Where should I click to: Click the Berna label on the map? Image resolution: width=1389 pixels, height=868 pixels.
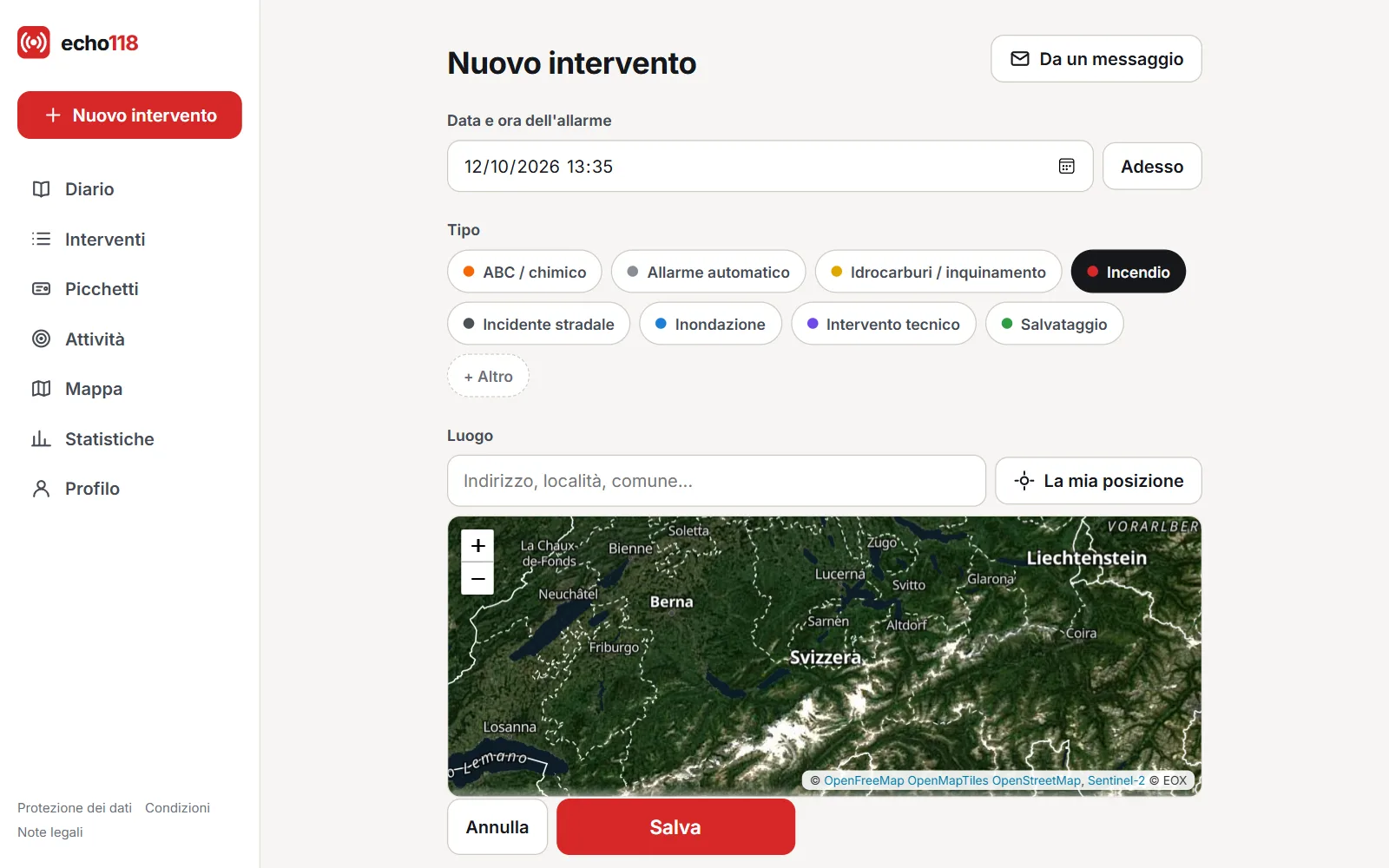[x=672, y=602]
